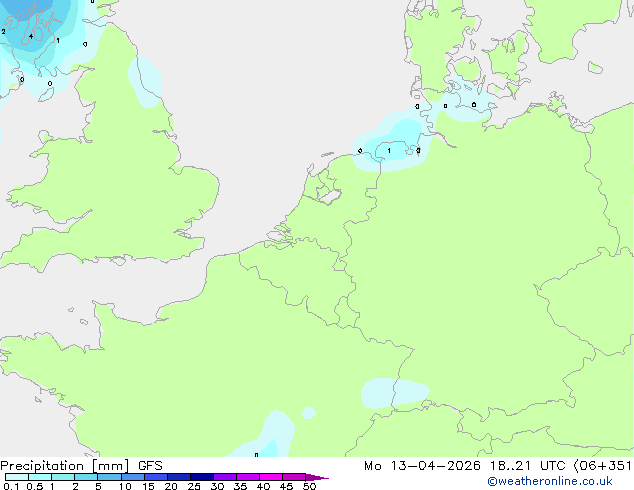Click the 'UTC' label in the footer
634x490 pixels.
click(552, 466)
